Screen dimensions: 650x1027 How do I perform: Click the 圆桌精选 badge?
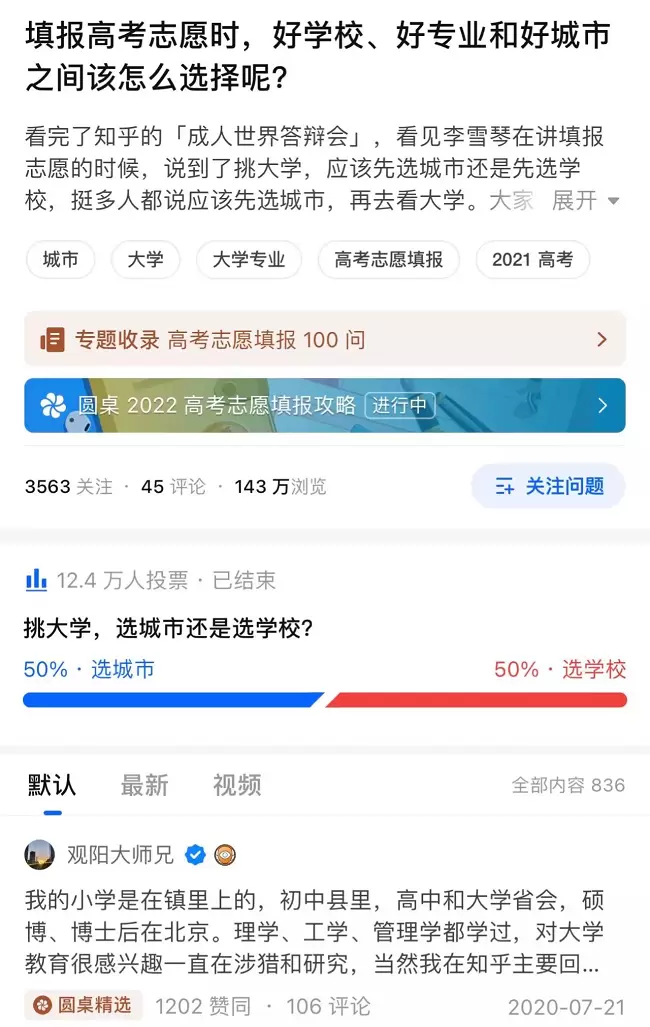tap(84, 1005)
